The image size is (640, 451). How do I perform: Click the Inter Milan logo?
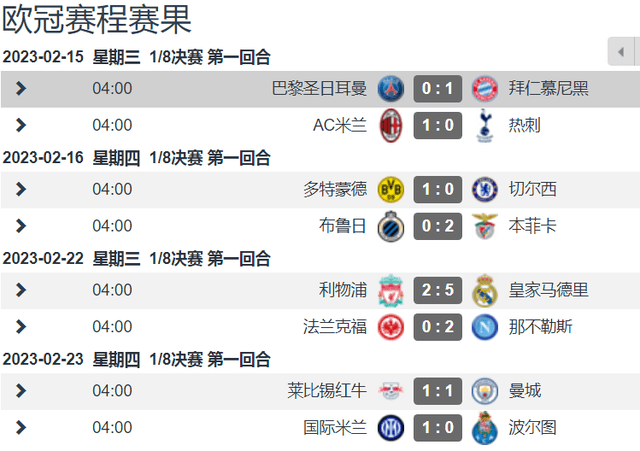coord(391,428)
